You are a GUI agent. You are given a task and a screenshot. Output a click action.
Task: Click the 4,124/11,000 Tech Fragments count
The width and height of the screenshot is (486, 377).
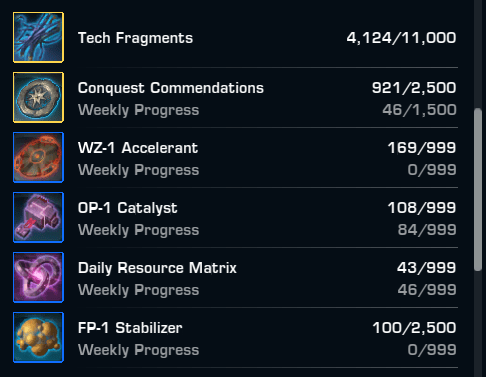401,38
